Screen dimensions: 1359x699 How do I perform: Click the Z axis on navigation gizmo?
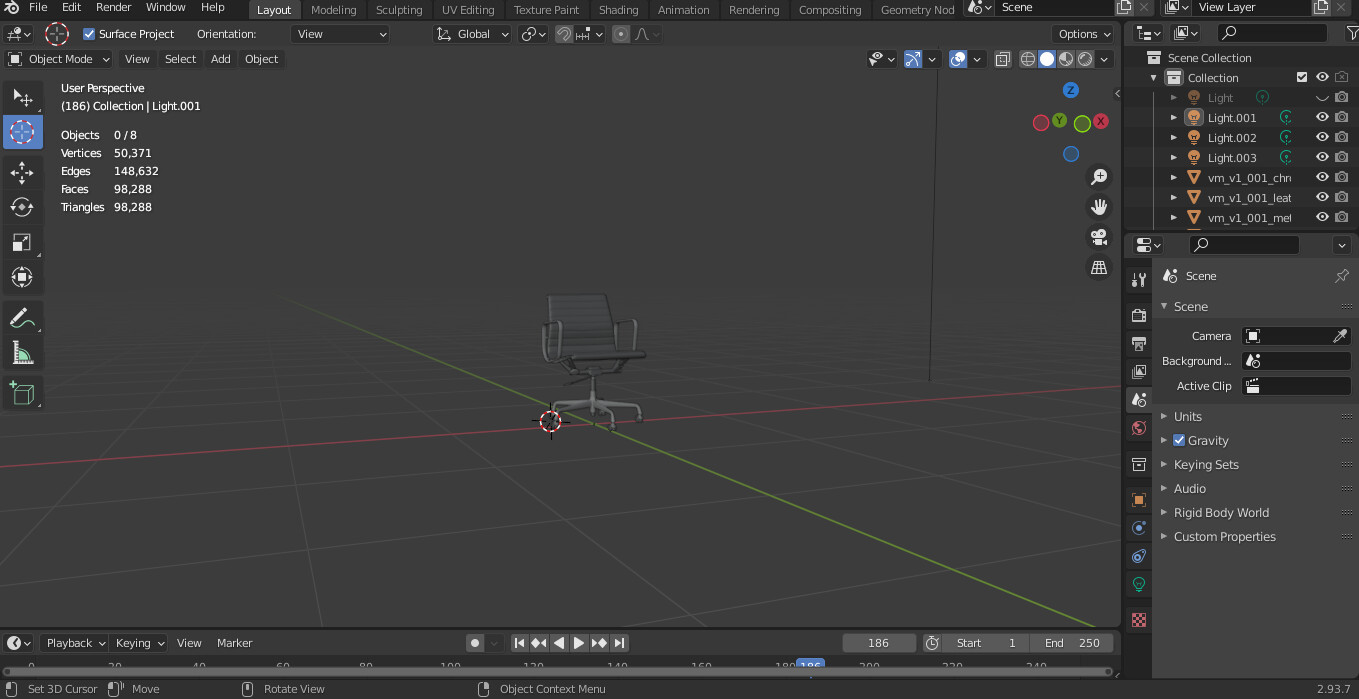(x=1070, y=90)
